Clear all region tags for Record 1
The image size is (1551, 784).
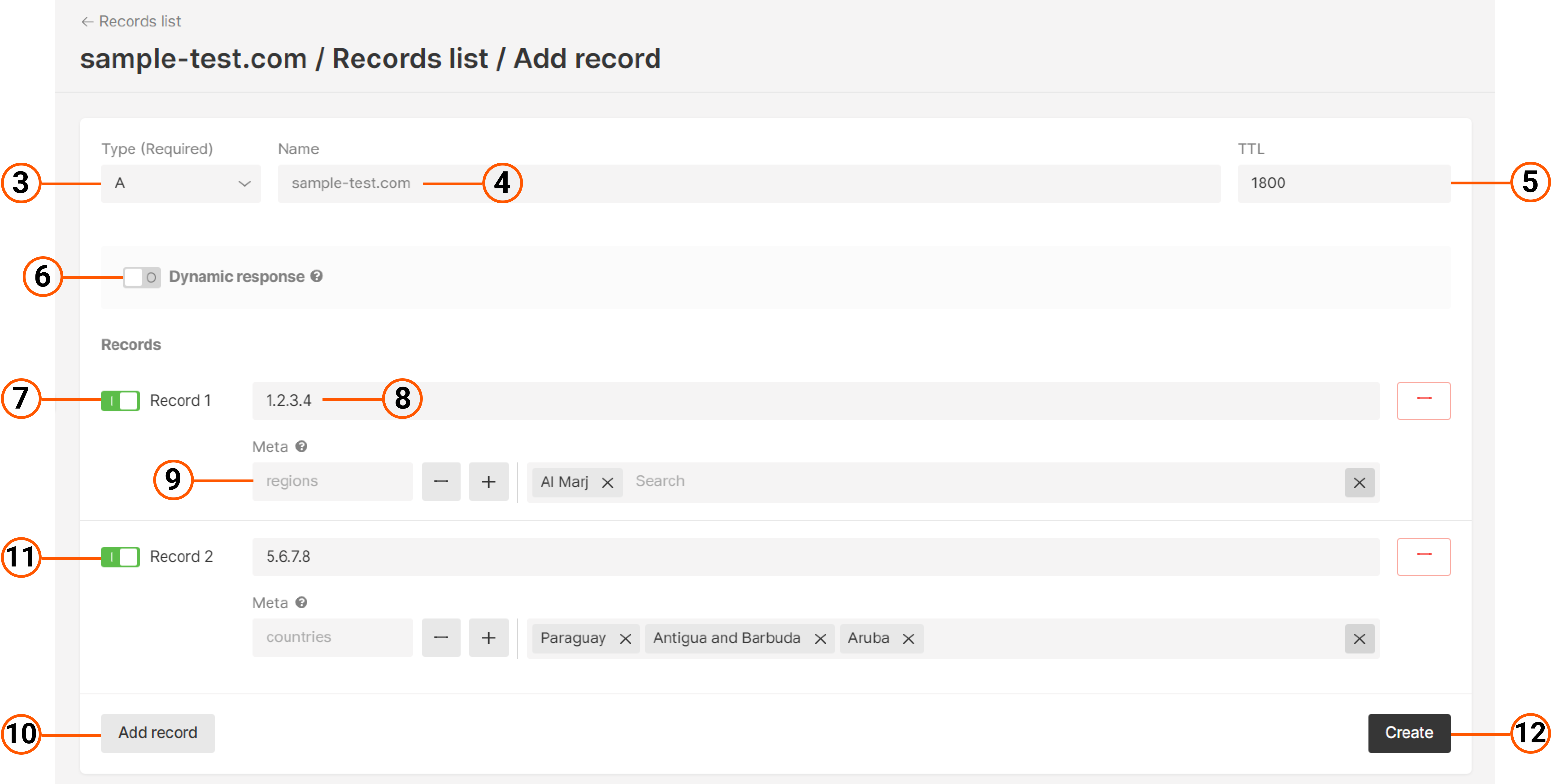(1359, 482)
